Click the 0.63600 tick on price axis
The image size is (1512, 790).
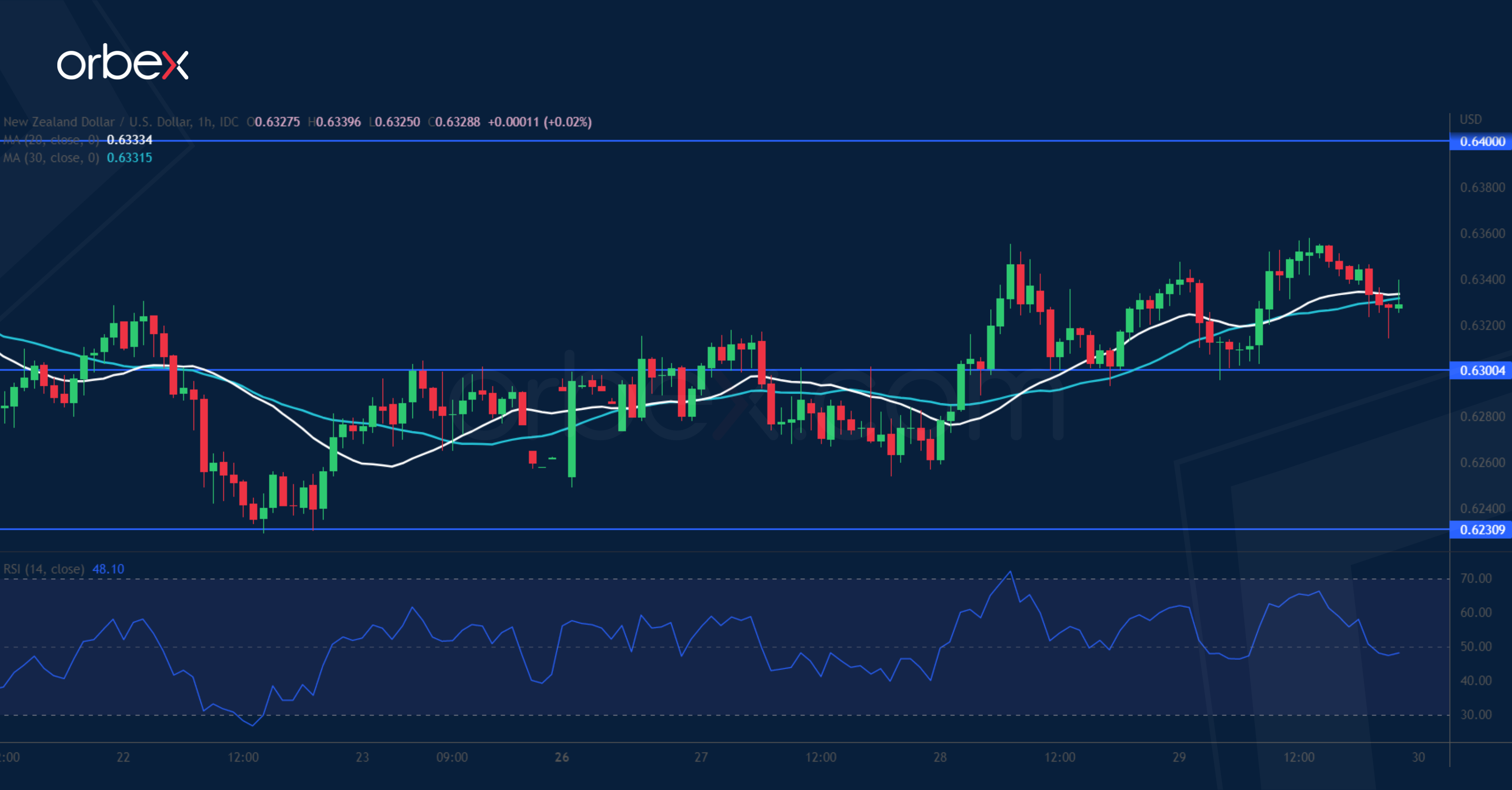click(x=1482, y=233)
